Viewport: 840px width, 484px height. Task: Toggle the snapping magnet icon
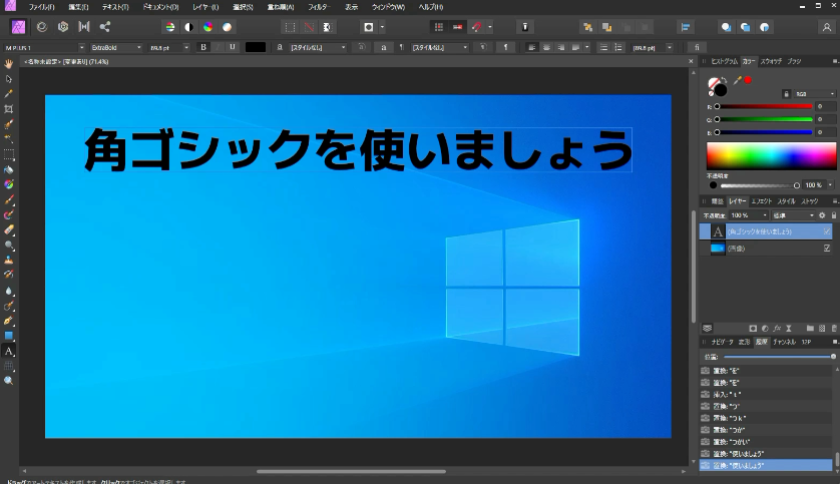click(476, 27)
